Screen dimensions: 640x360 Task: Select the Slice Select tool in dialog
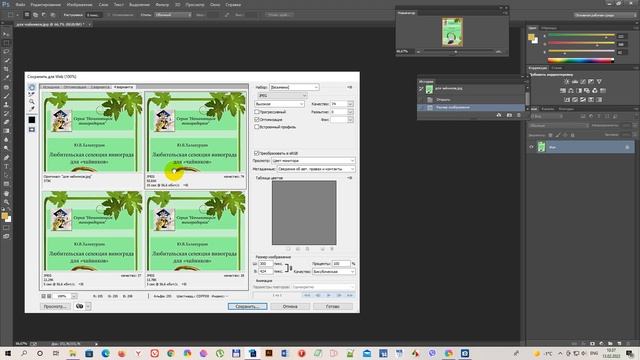tap(32, 94)
